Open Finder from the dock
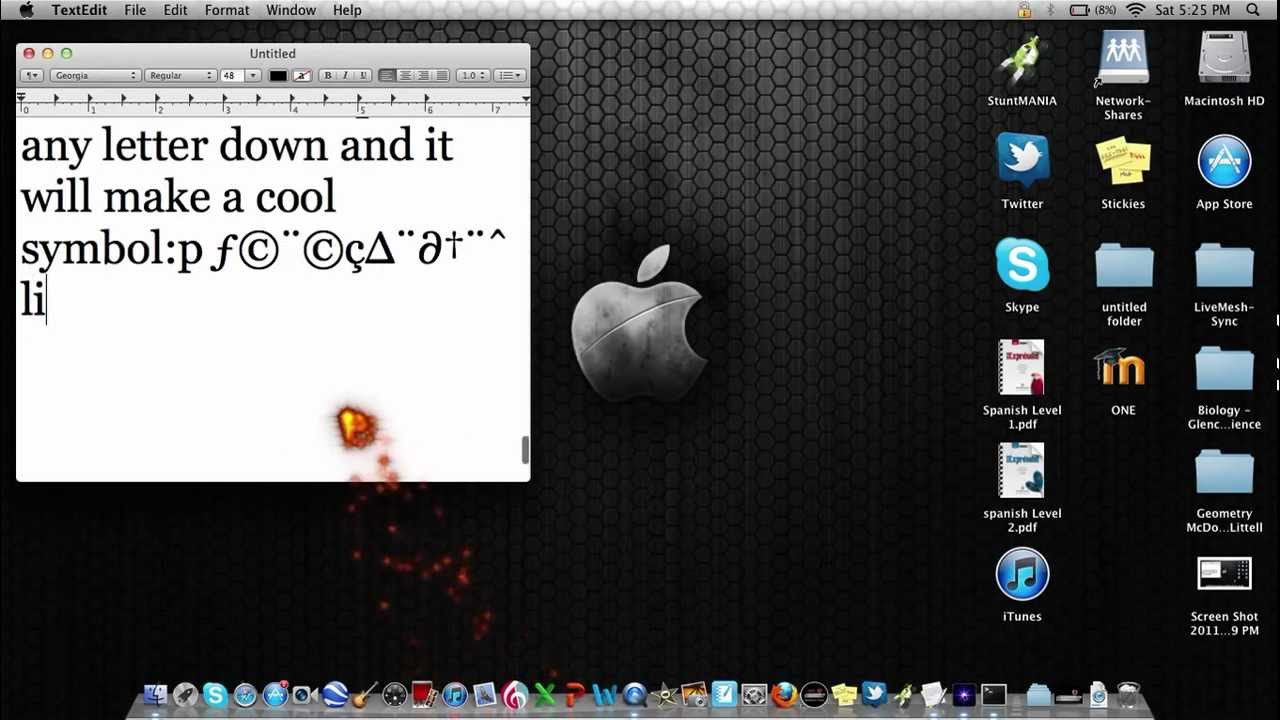This screenshot has height=720, width=1280. coord(154,694)
